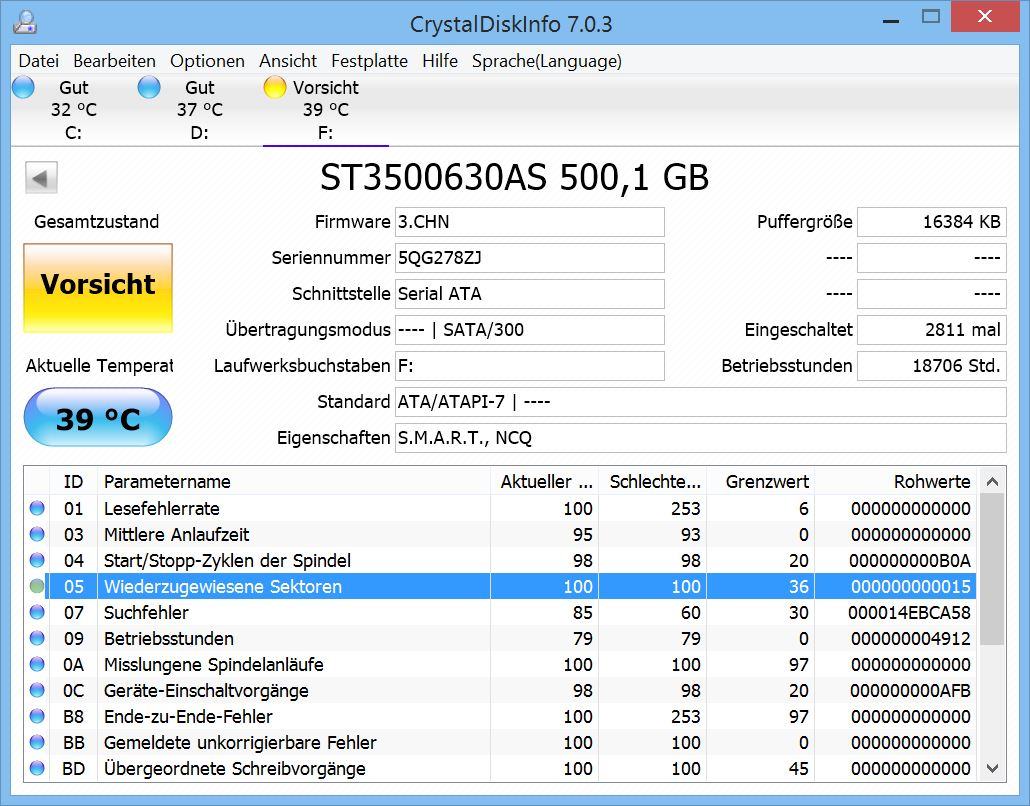Click status dot of Mittlere Anlaufzeit row
Screen dimensions: 1030x806
(37, 534)
